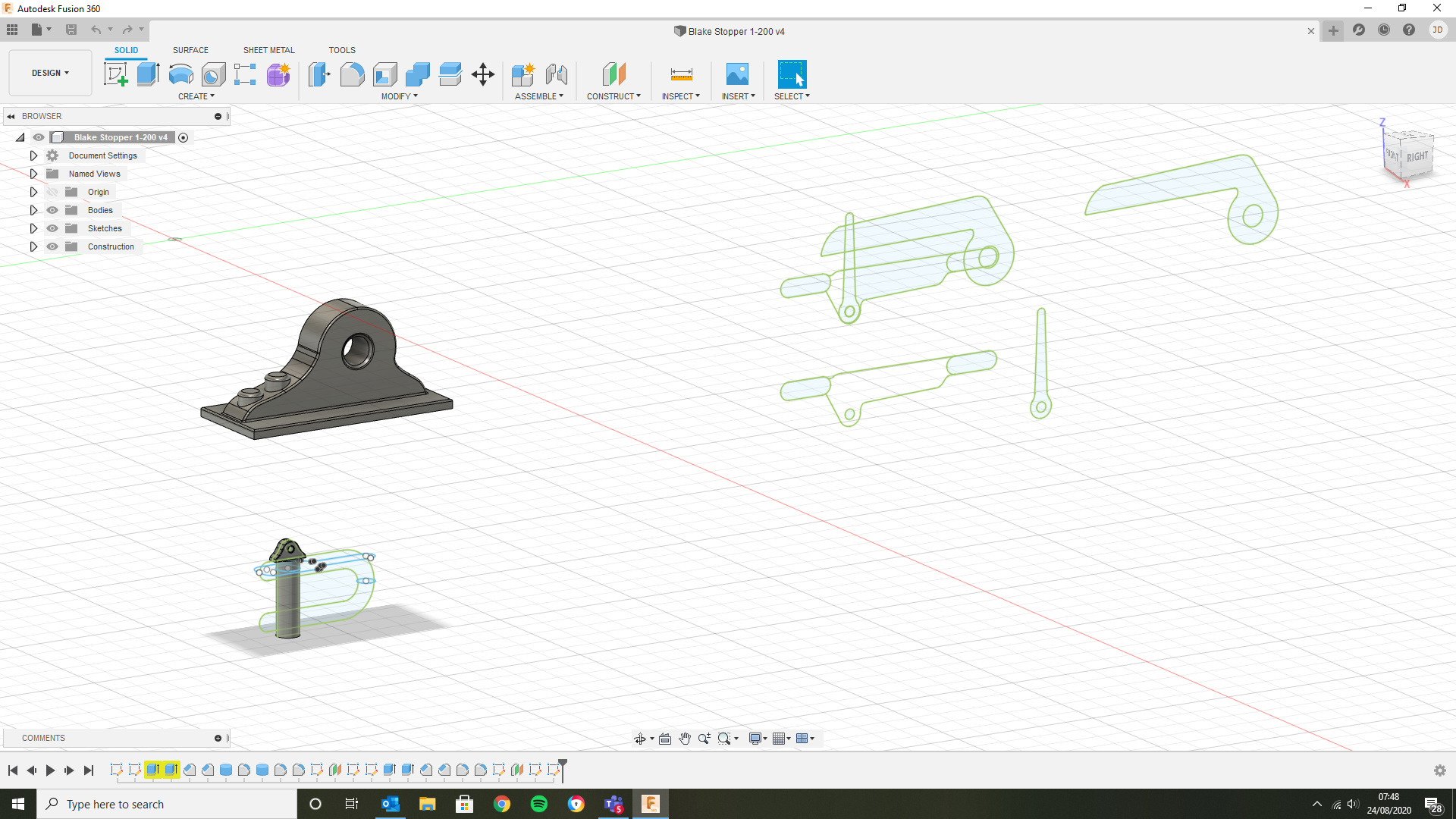Screen dimensions: 1456x819
Task: Open the Display Settings dropdown
Action: [x=758, y=739]
